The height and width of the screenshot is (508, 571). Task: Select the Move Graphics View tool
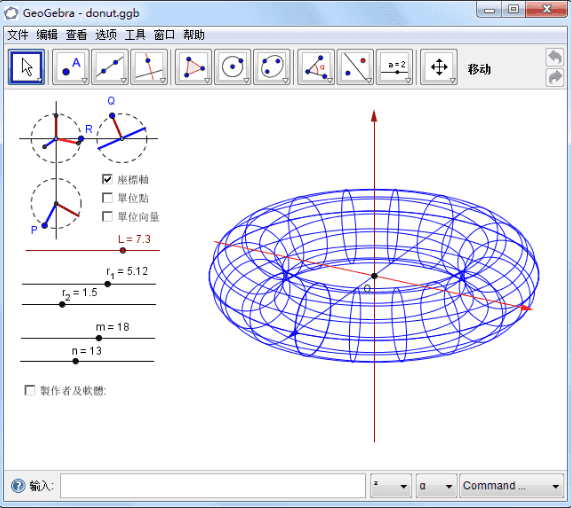[439, 67]
